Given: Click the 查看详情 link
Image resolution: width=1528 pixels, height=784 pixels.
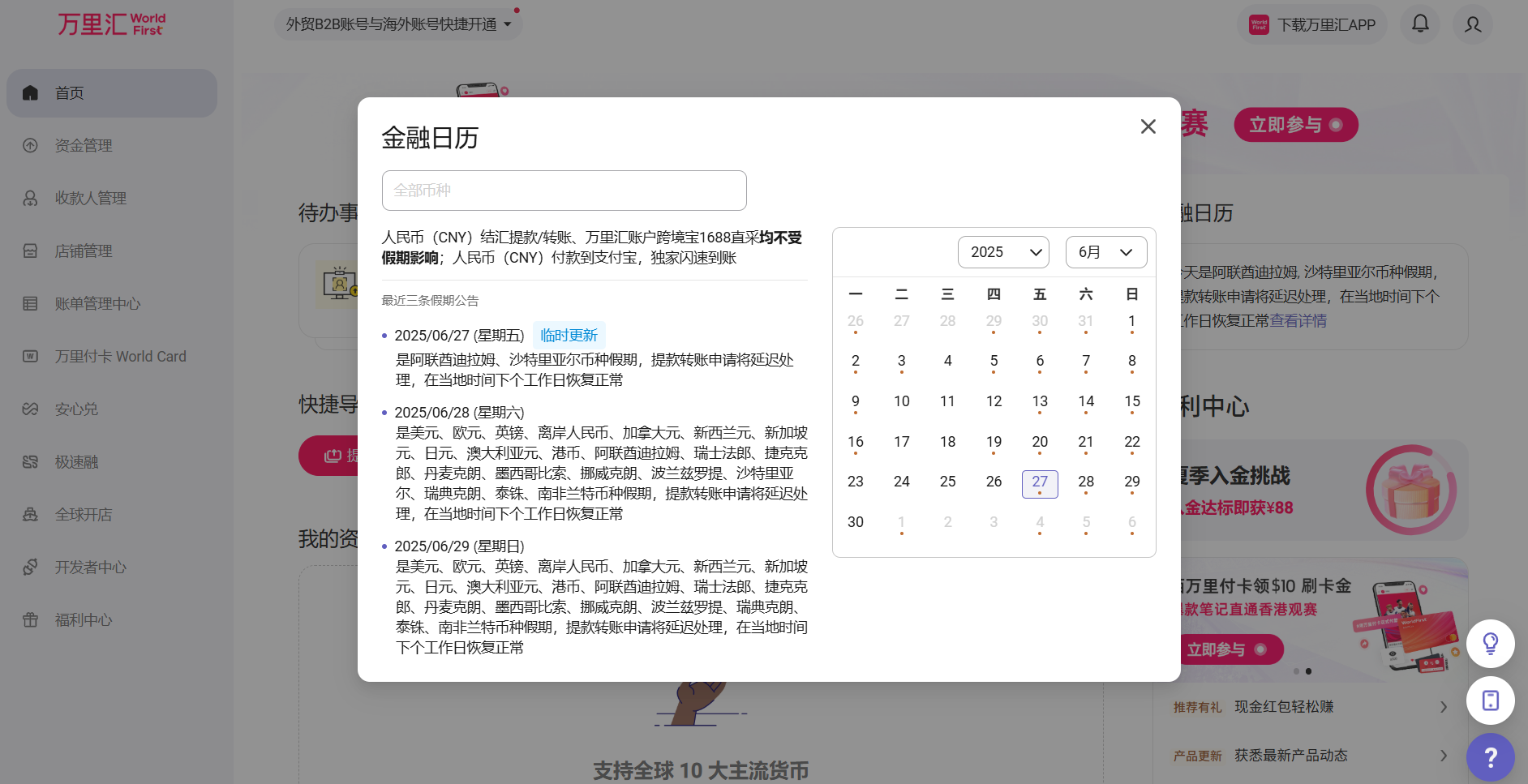Looking at the screenshot, I should pos(1298,321).
